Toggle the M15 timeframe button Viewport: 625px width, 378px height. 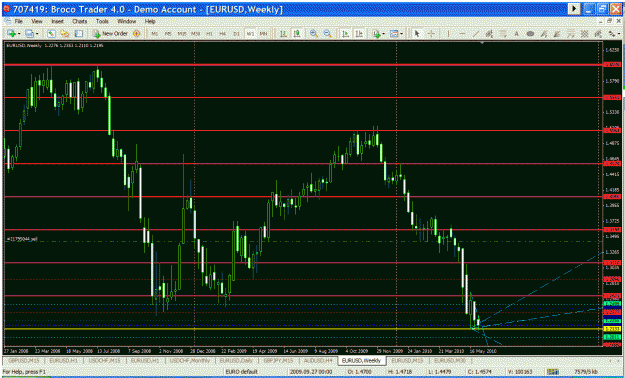pyautogui.click(x=182, y=34)
